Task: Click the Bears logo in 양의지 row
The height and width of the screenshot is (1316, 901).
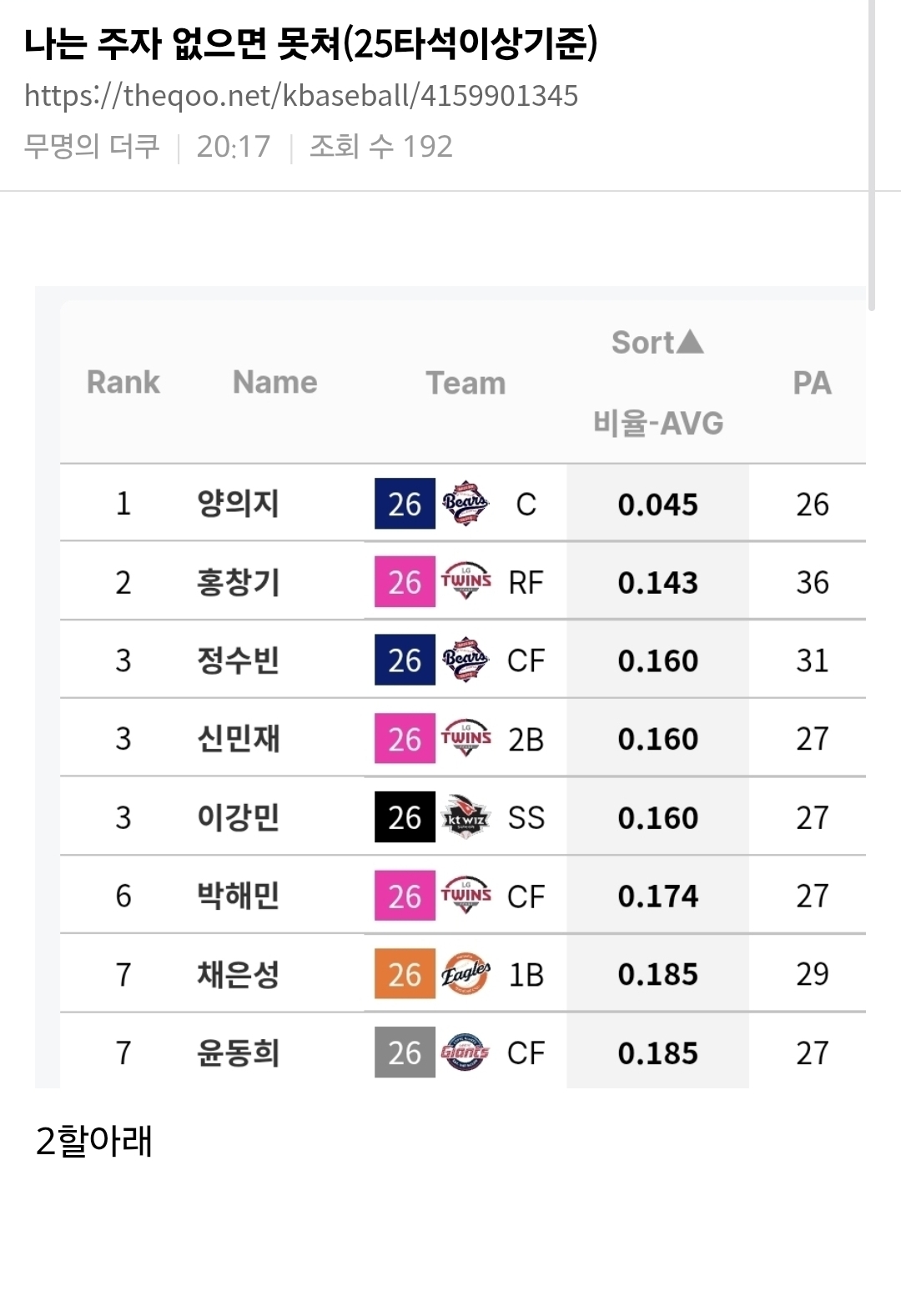Action: coord(466,504)
